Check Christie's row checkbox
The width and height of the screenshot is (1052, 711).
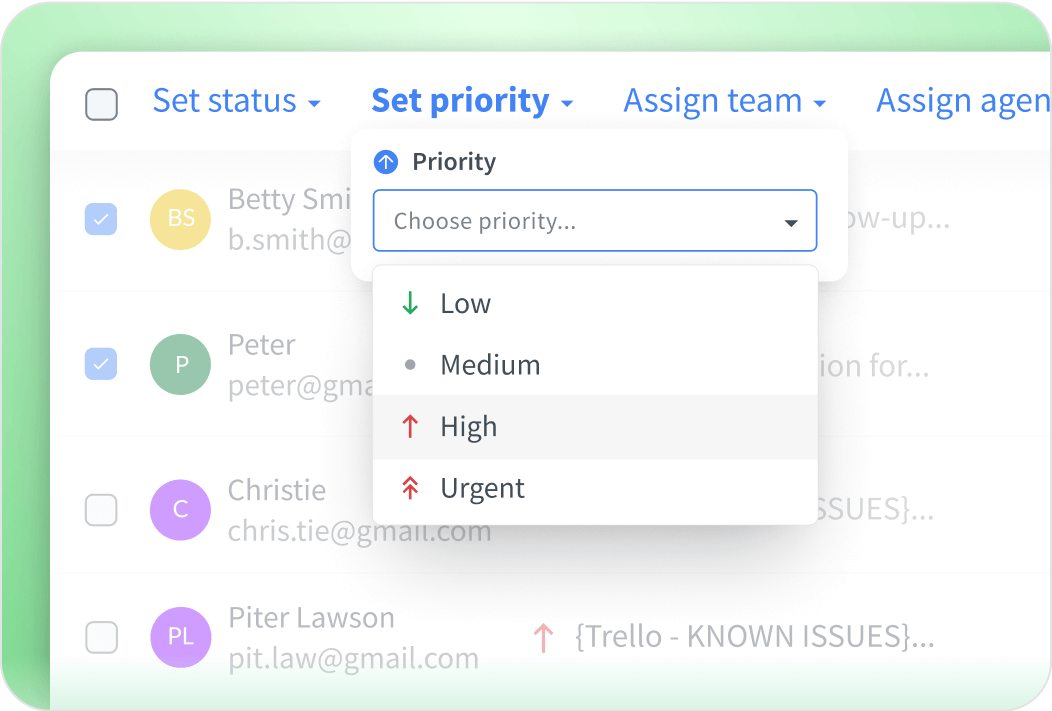[x=101, y=510]
